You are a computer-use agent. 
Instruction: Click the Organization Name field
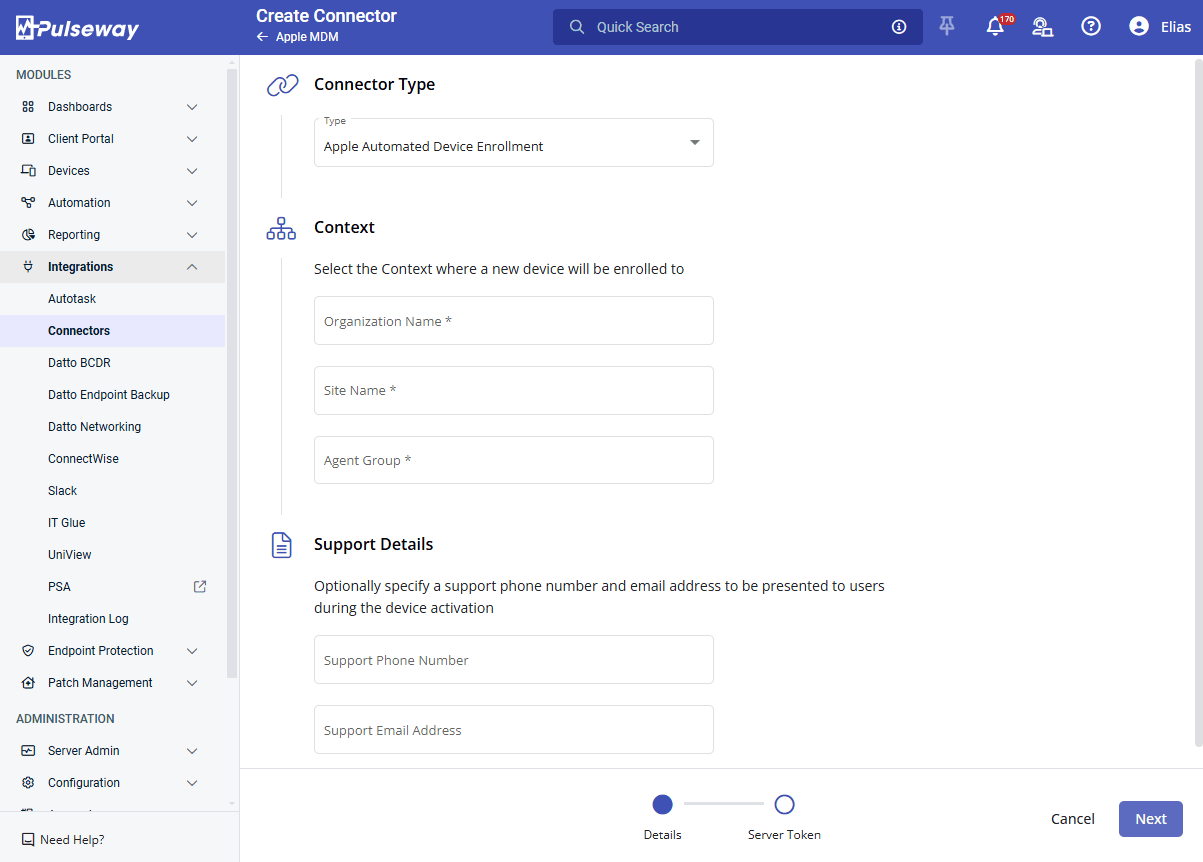[513, 321]
